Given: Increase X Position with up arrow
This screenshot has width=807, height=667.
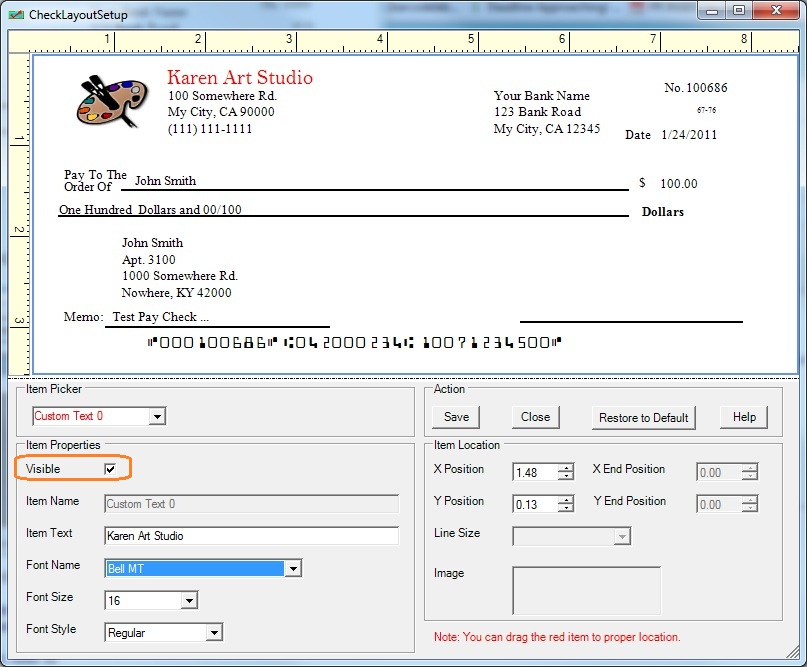Looking at the screenshot, I should click(x=566, y=468).
